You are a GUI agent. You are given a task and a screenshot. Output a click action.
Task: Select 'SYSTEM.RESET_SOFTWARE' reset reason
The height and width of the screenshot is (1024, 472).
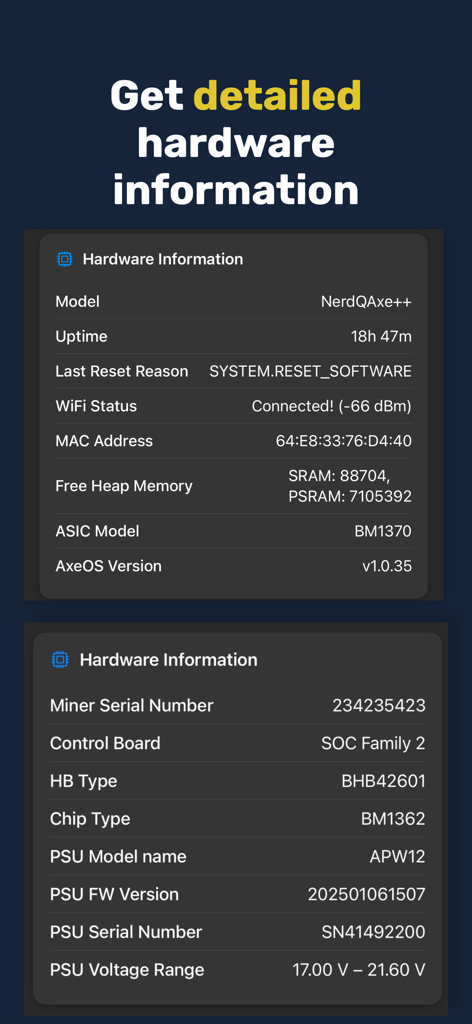point(310,372)
